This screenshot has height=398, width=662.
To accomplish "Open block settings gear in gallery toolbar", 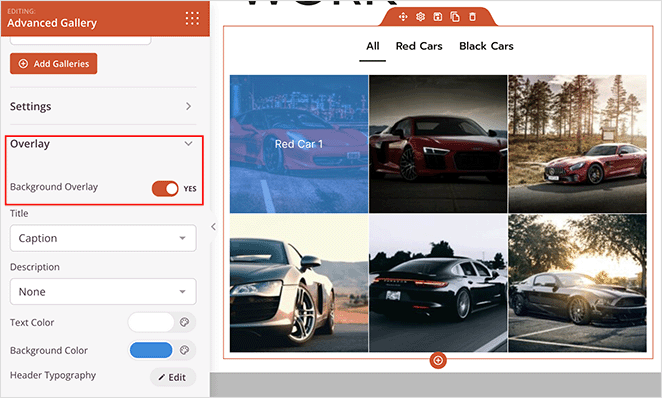I will pos(420,16).
